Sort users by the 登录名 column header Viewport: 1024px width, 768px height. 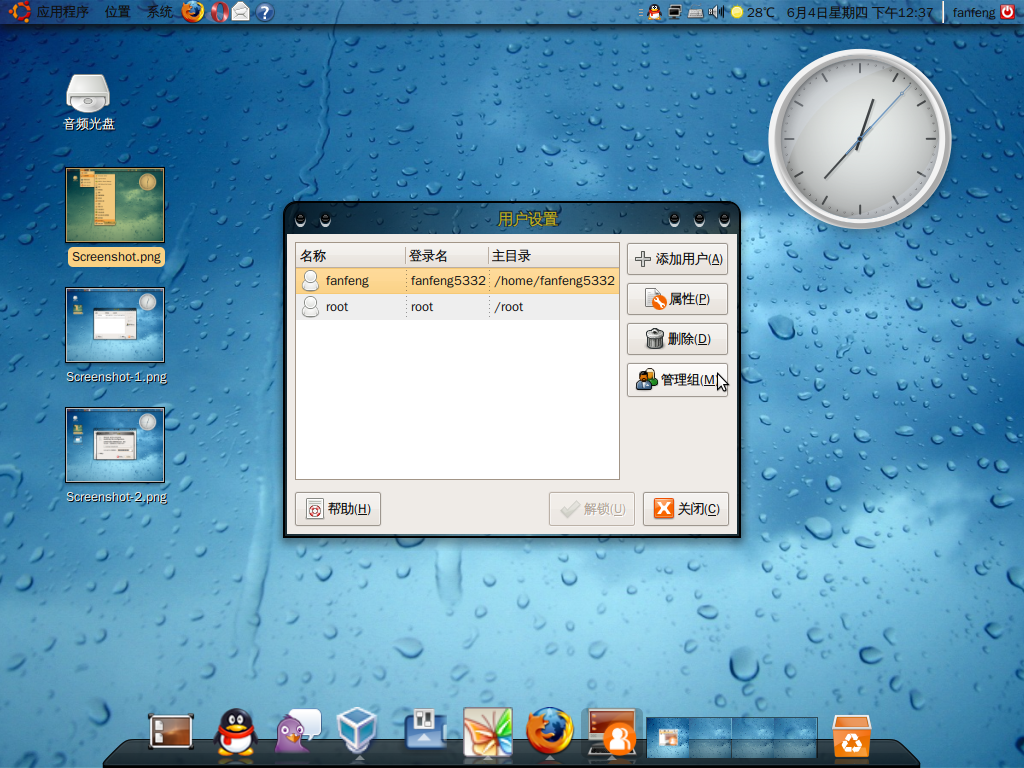(x=447, y=255)
